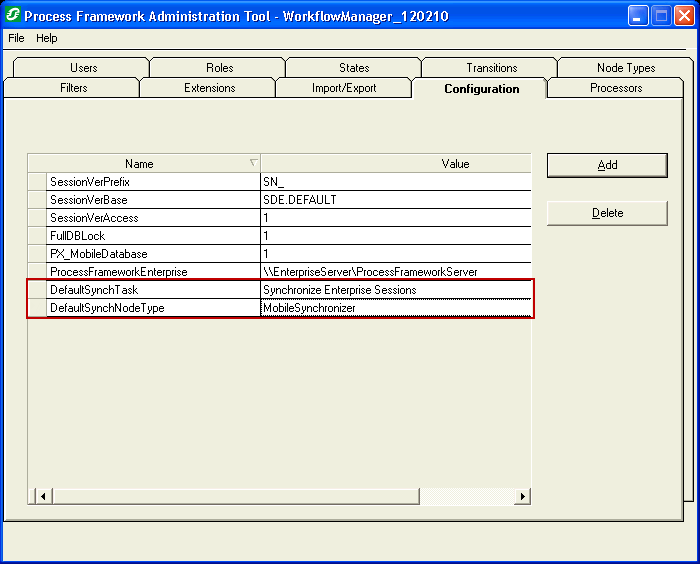Open the Filters tab
Screen dimensions: 700x564
73,88
